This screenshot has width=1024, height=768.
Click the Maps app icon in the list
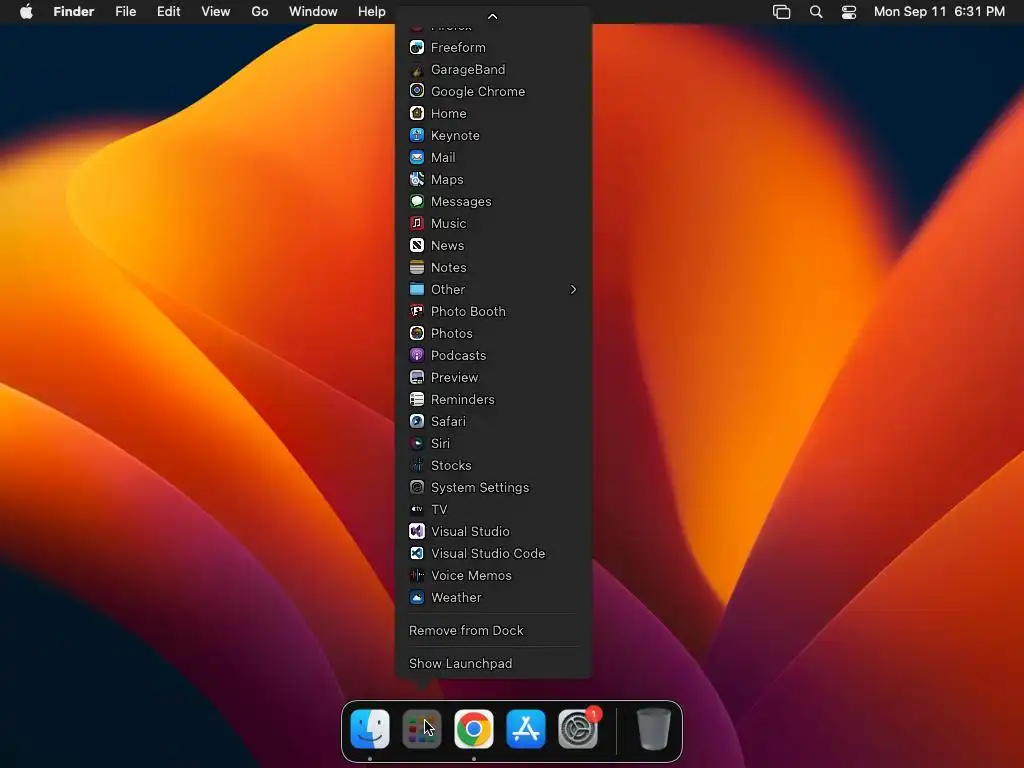click(417, 179)
